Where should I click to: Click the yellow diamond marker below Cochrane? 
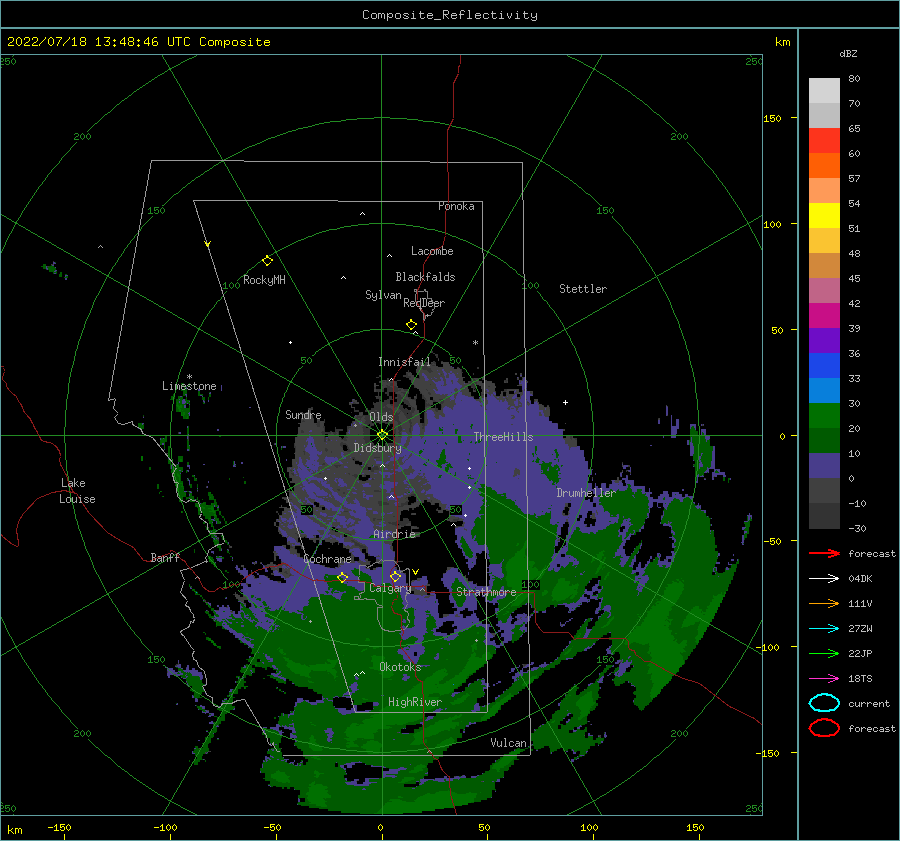343,578
